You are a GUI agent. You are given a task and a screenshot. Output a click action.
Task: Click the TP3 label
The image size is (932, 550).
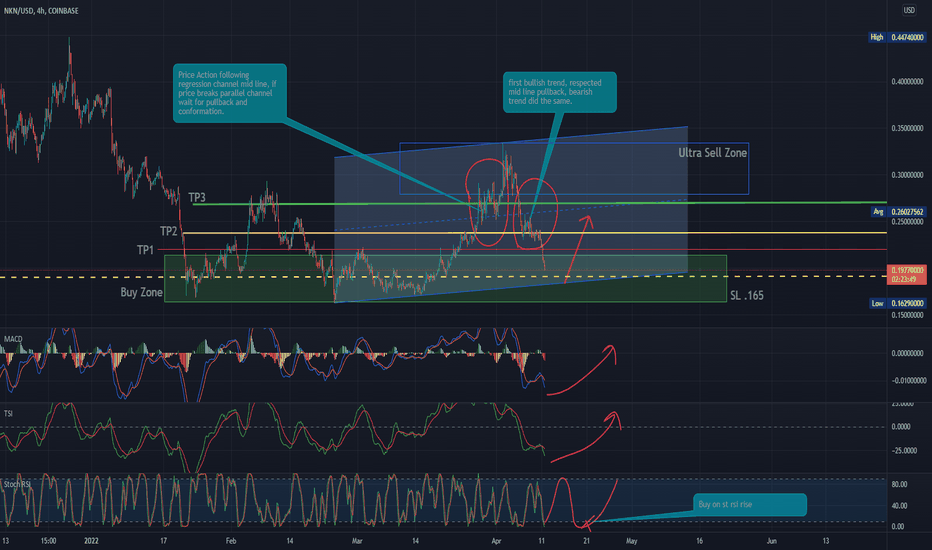pyautogui.click(x=197, y=197)
